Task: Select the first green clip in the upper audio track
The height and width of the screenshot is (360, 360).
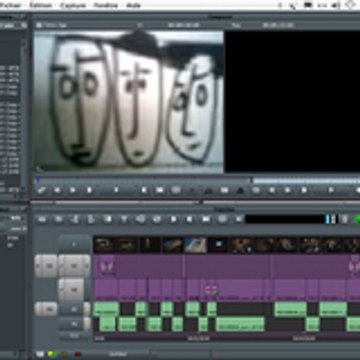Action: (x=106, y=309)
